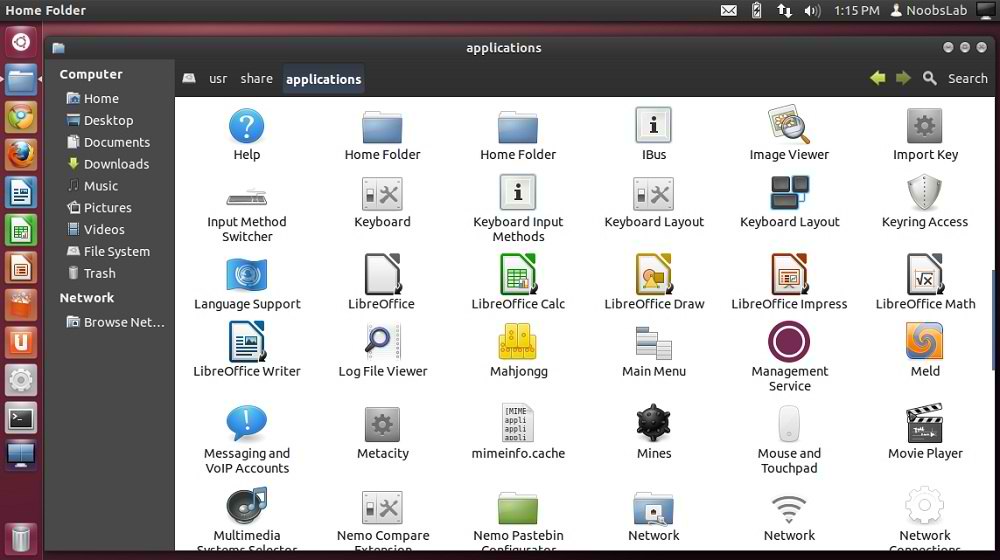This screenshot has height=560, width=1000.
Task: Go to the usr path segment
Action: point(217,78)
